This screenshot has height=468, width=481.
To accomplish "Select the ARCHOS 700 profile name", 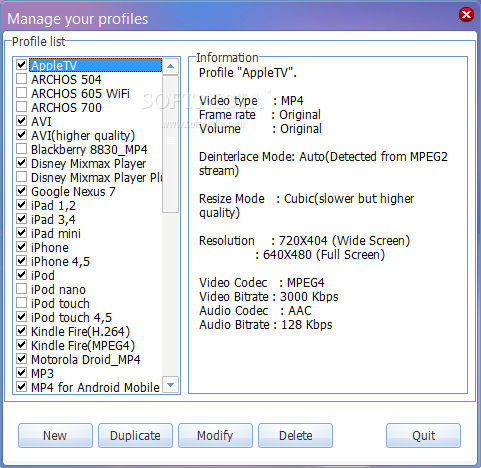I will point(66,108).
